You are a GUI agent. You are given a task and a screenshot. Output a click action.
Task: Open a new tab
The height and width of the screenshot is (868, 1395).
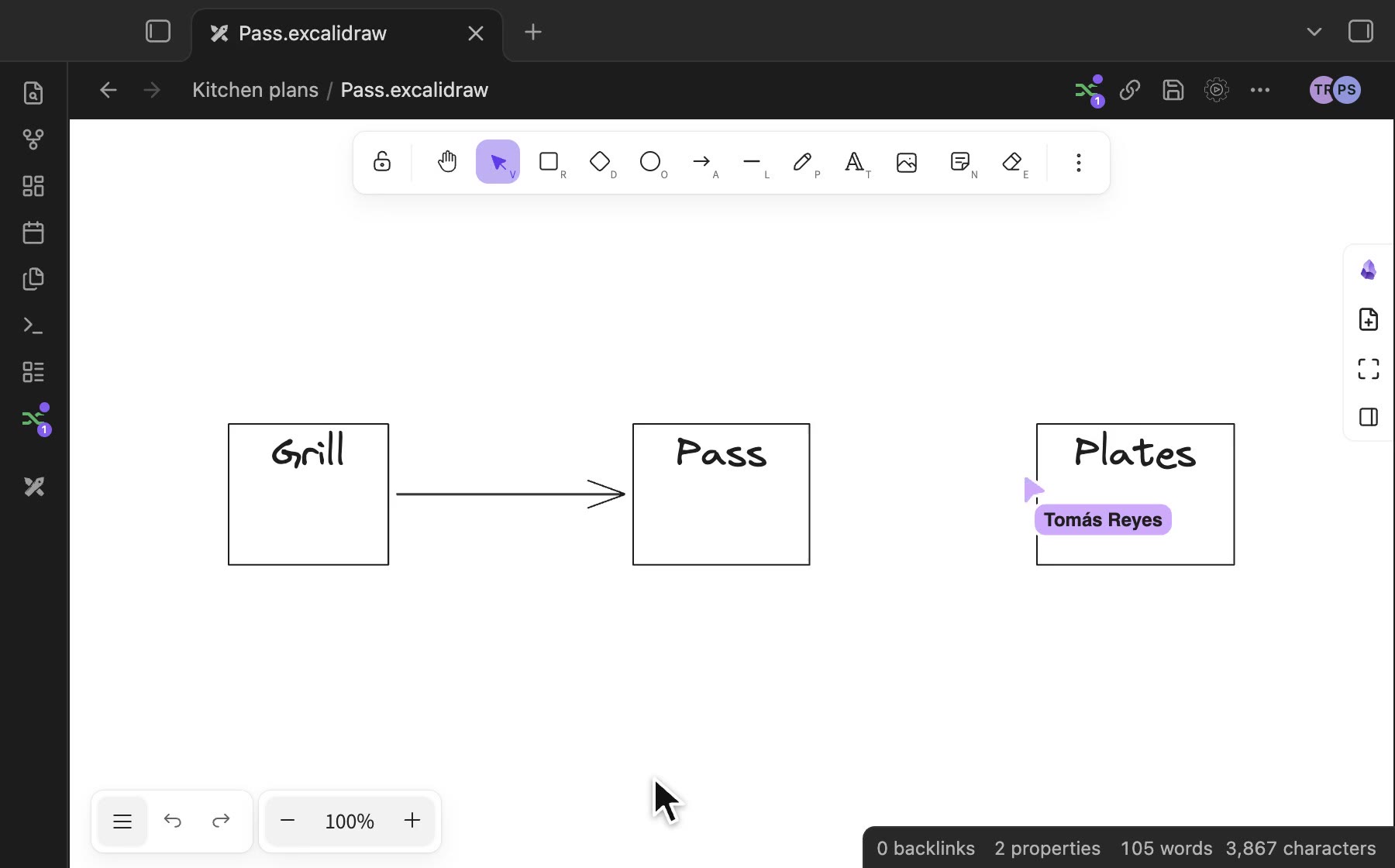(x=533, y=33)
